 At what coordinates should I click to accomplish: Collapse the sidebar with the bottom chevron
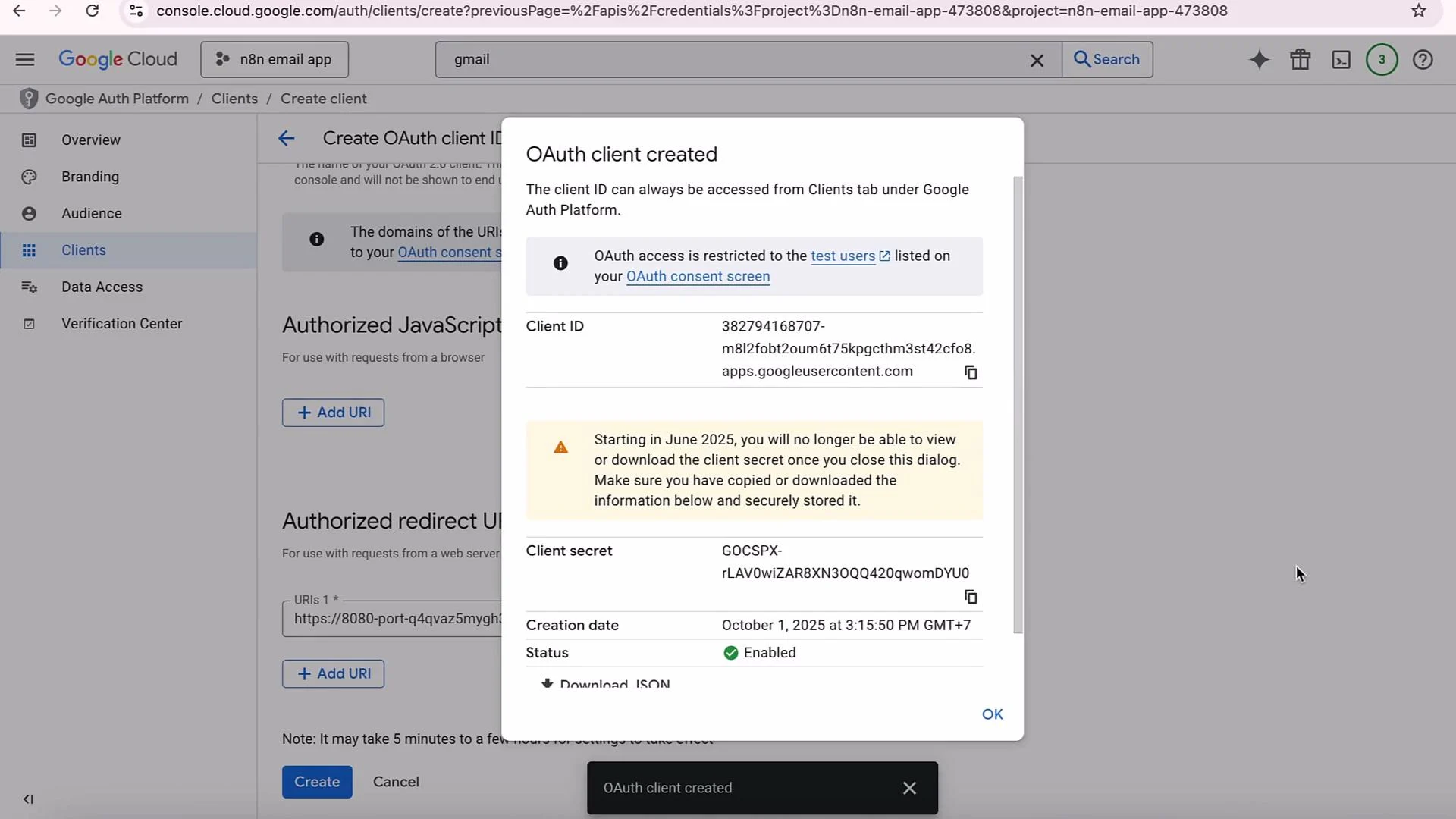(x=28, y=799)
